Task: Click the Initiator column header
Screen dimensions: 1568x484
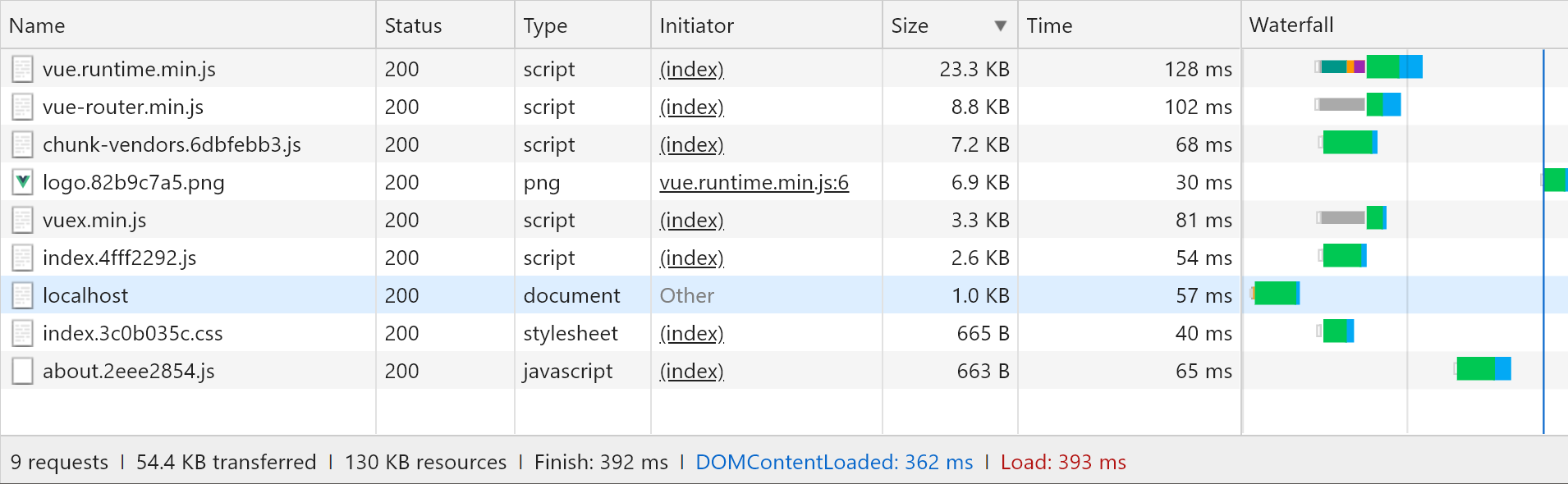Action: pyautogui.click(x=696, y=25)
